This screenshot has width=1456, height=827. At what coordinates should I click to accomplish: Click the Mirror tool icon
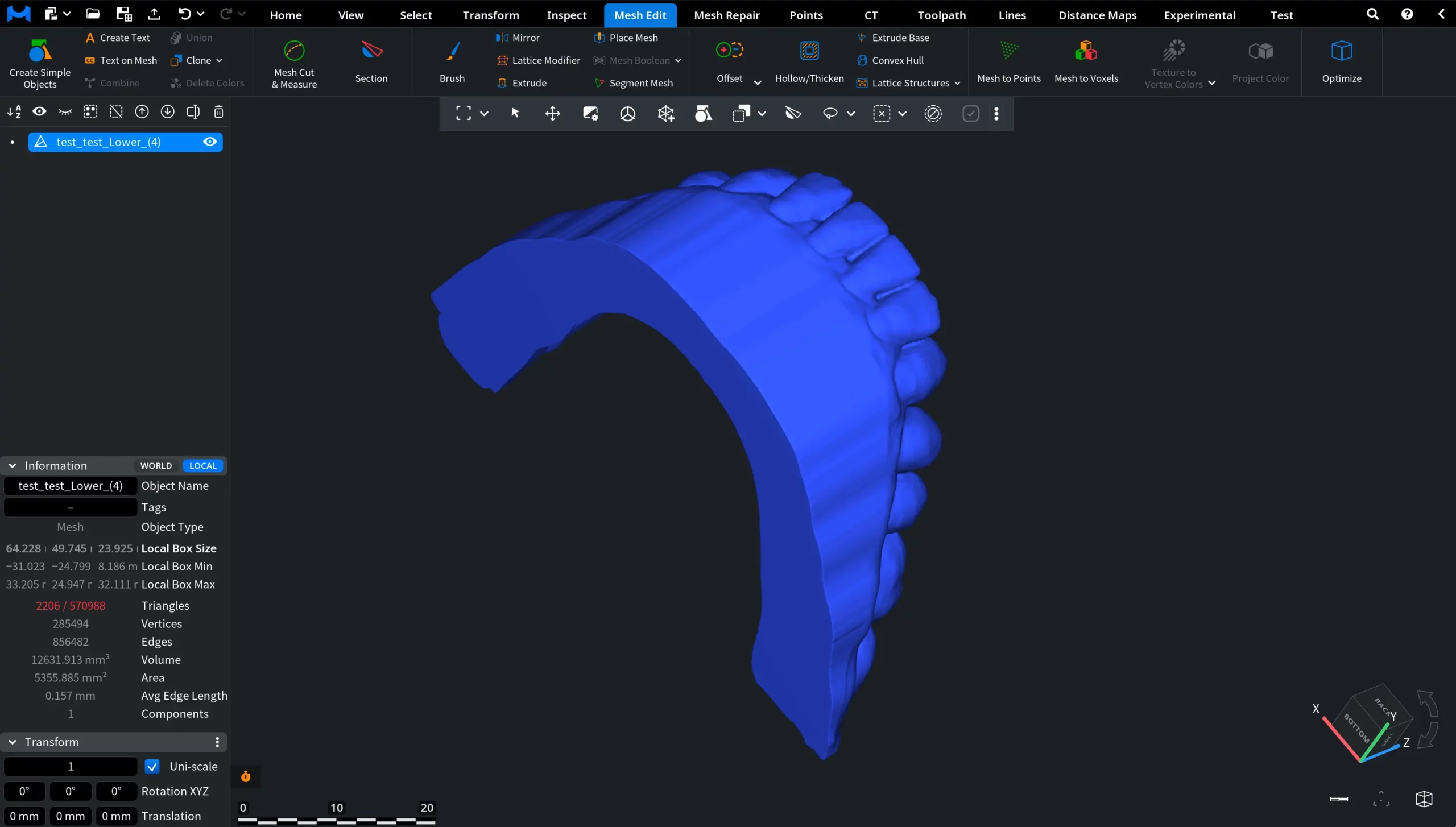[502, 38]
